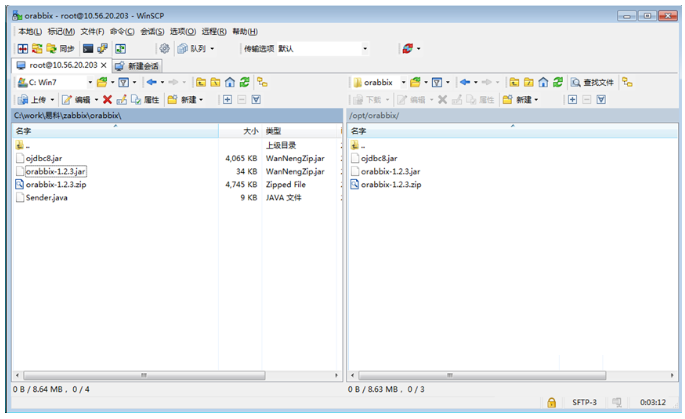Viewport: 685px width, 419px height.
Task: Open in PuTTY icon
Action: tap(103, 48)
